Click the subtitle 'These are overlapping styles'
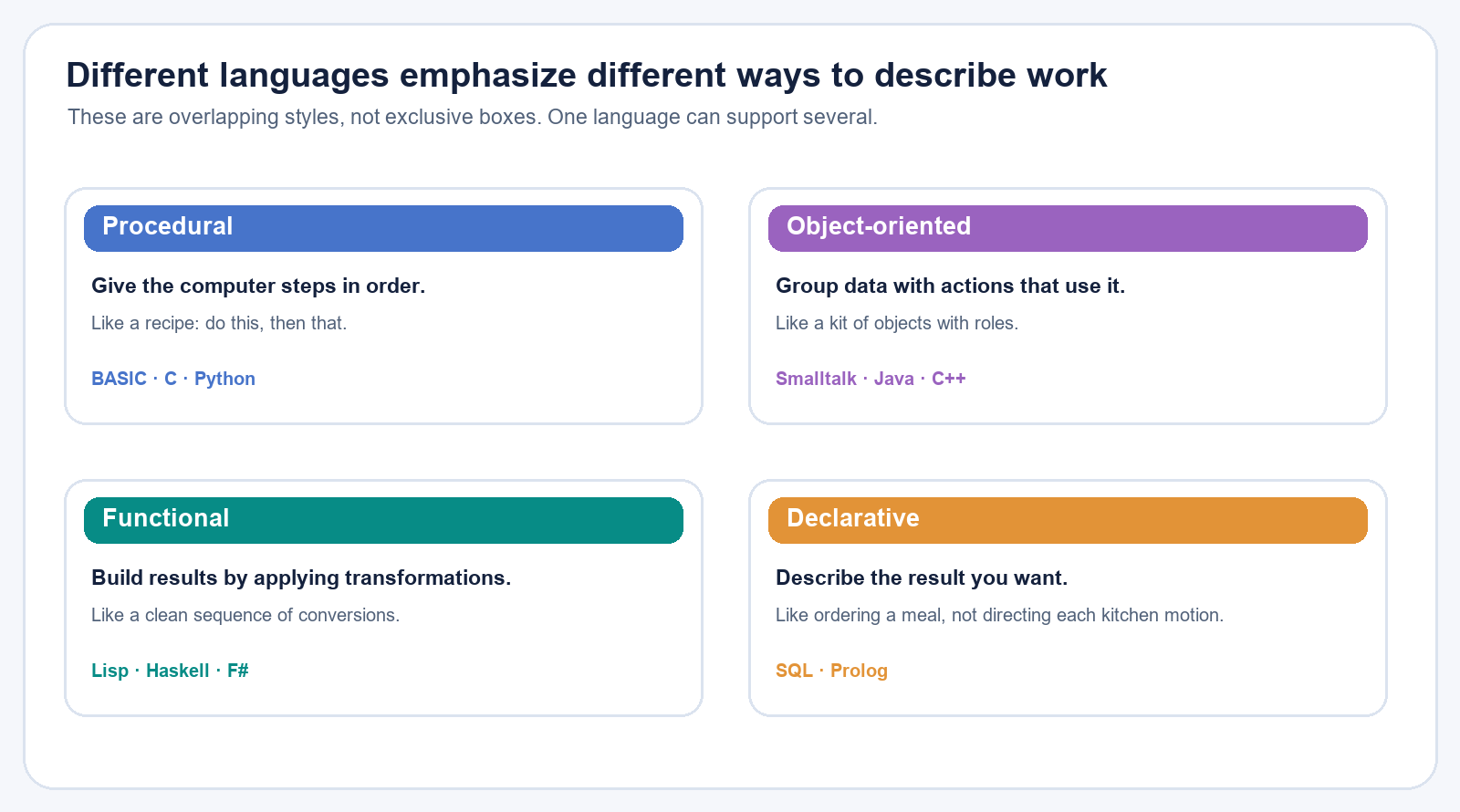 [x=473, y=117]
